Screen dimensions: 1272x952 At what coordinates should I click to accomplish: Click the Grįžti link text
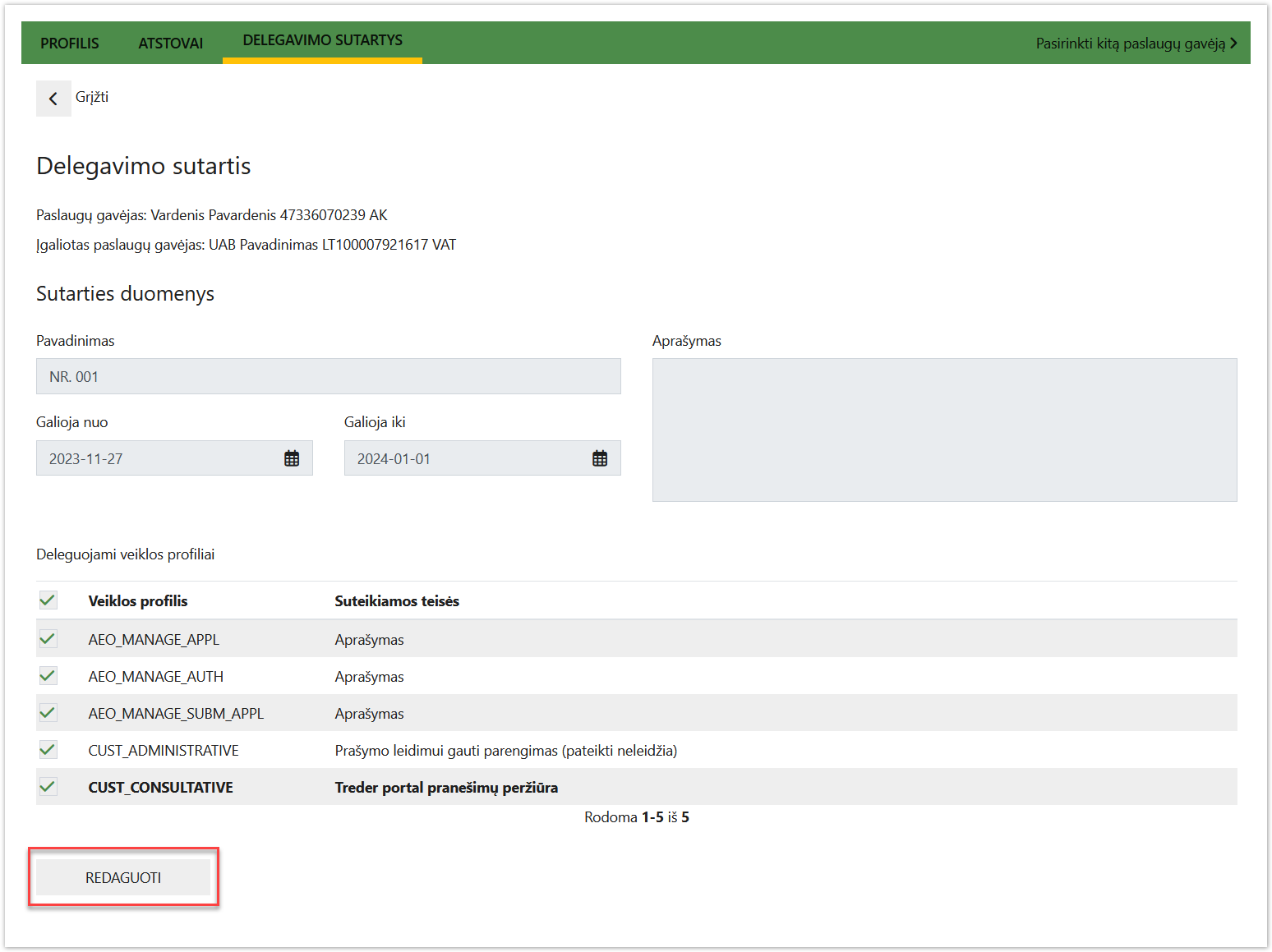point(92,97)
